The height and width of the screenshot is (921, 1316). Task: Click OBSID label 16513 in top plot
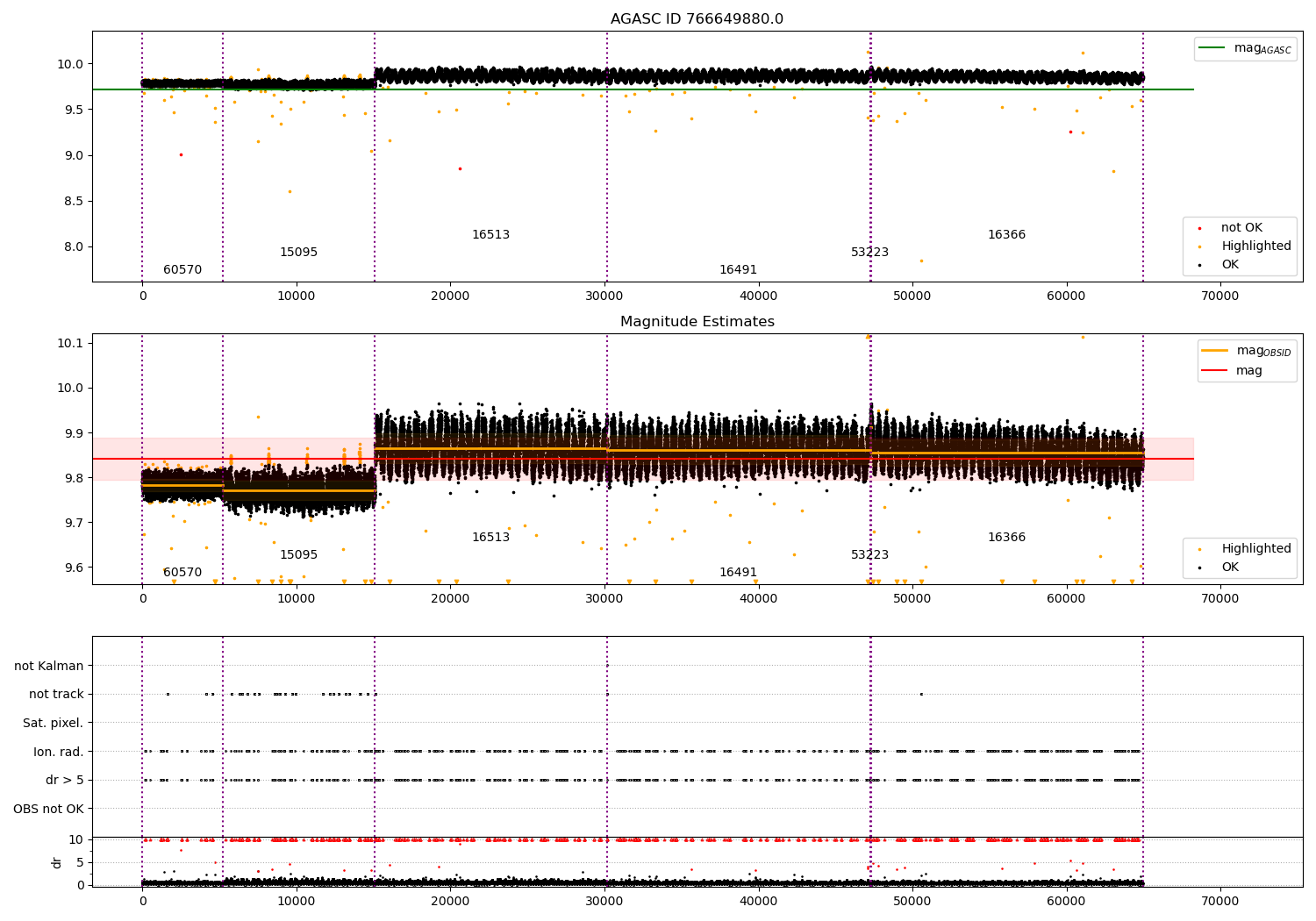tap(490, 235)
